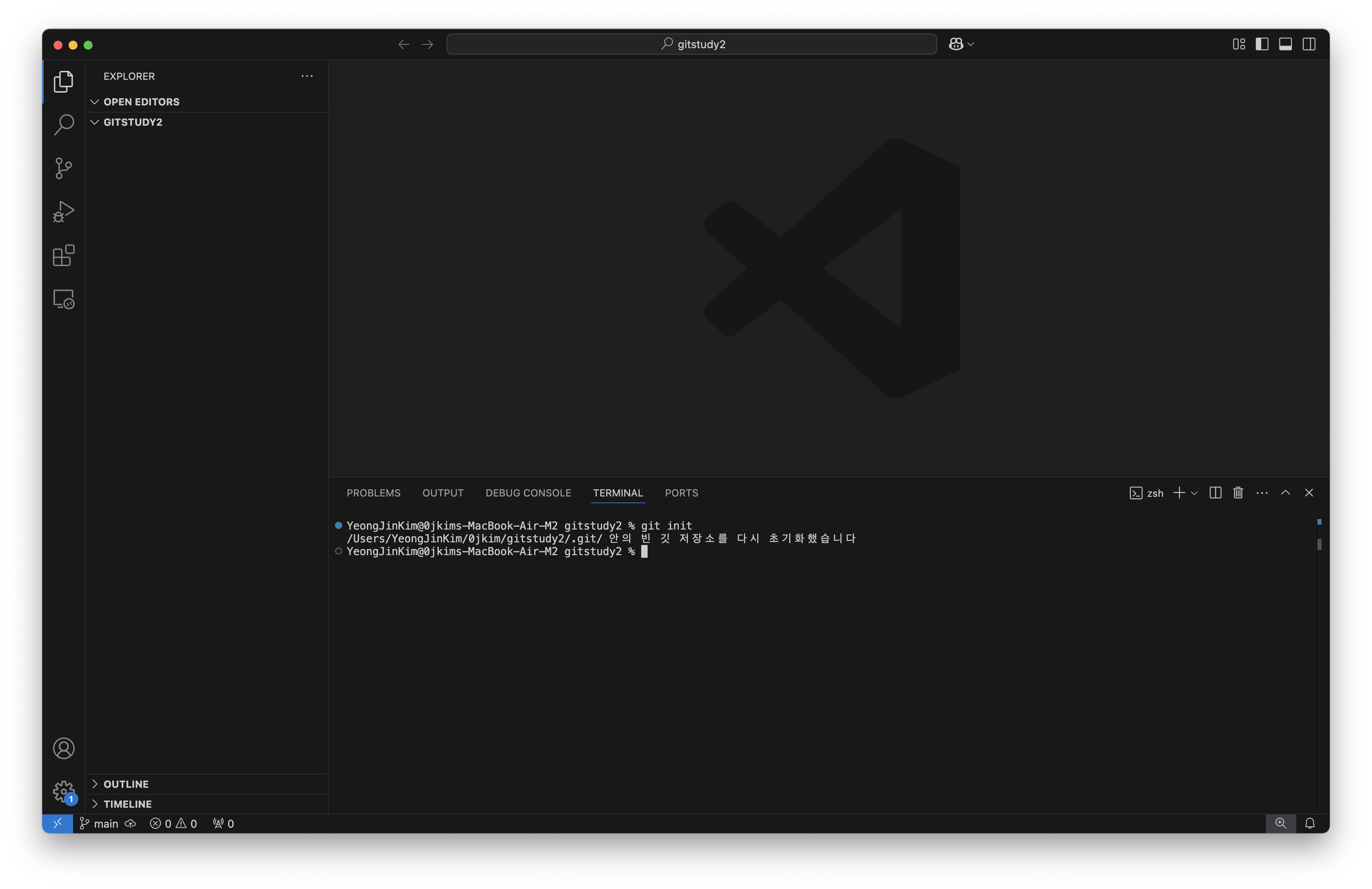
Task: Click the git init command decoration dot
Action: coord(338,525)
